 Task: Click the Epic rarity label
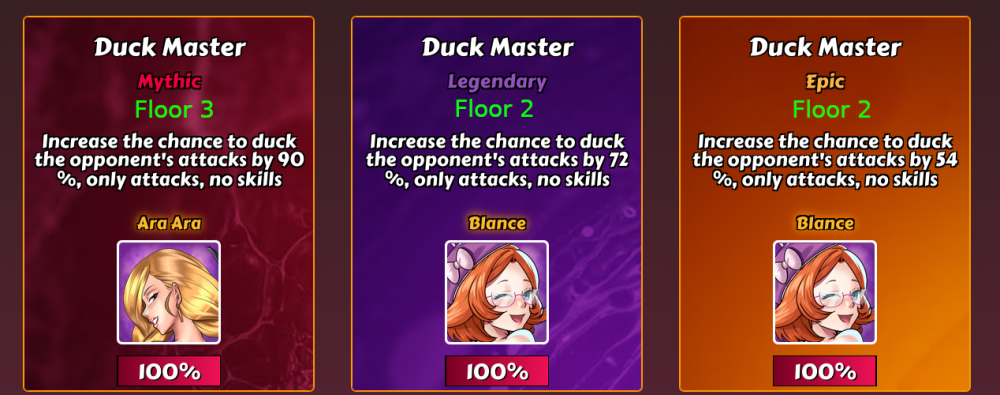[x=825, y=82]
